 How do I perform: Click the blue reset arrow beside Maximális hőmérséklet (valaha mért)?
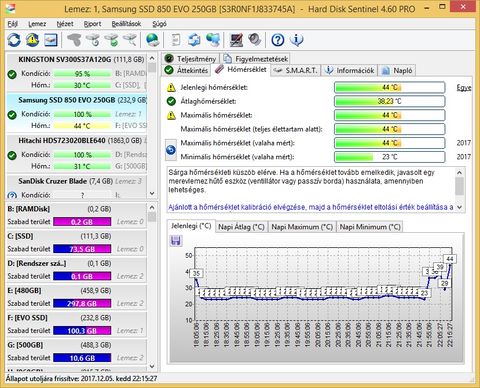tap(171, 150)
